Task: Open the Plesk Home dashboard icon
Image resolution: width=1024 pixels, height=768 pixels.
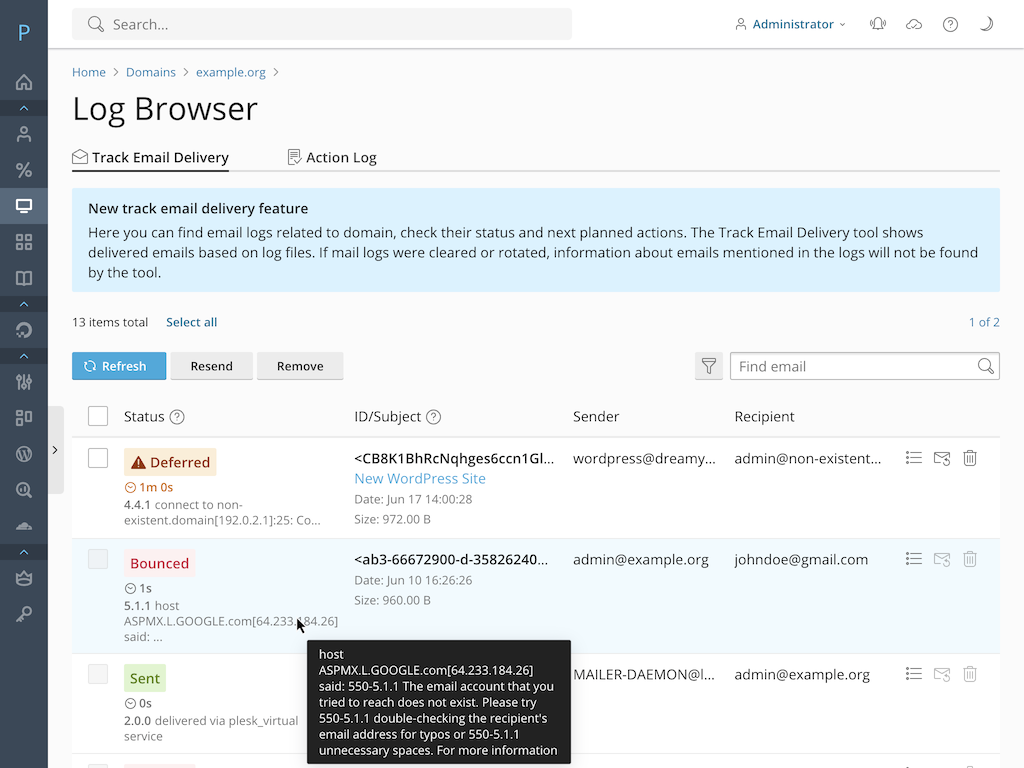Action: 22,82
